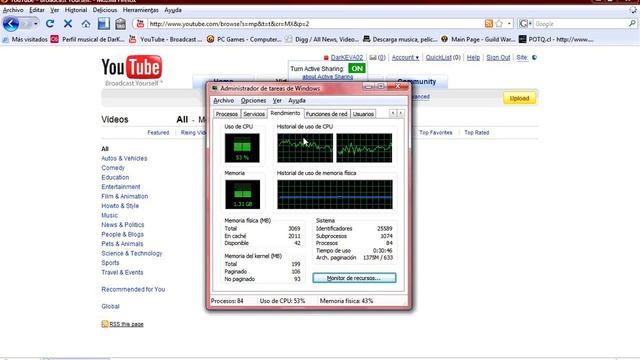Open the Google search engine dropdown
The width and height of the screenshot is (640, 360).
[525, 24]
